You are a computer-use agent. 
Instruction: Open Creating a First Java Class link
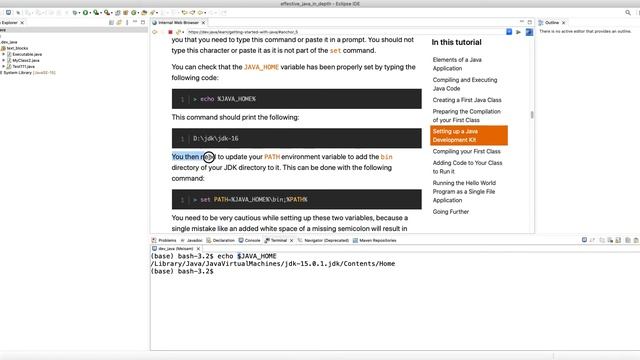[467, 100]
